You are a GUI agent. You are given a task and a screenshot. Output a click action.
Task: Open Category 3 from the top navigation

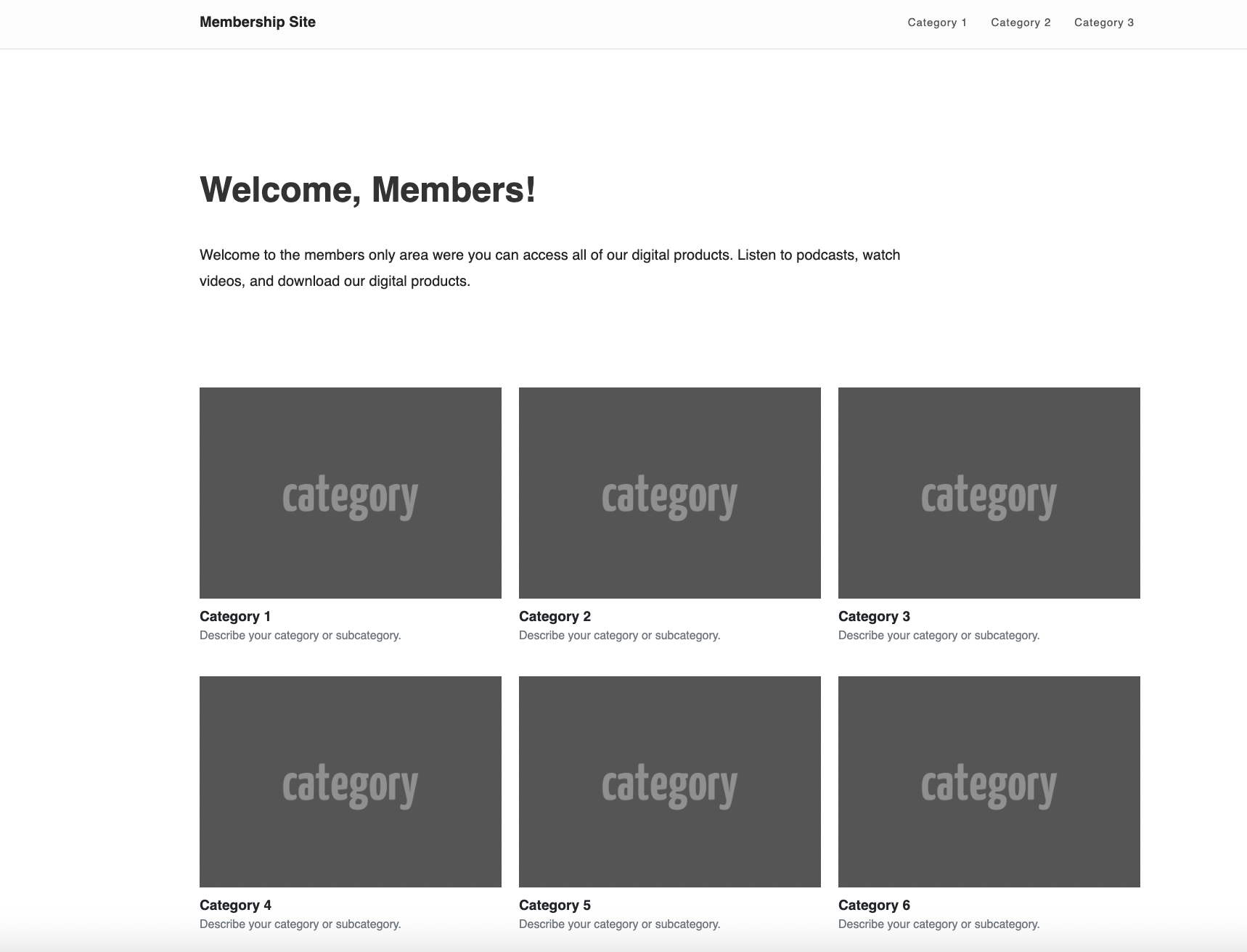[1104, 22]
